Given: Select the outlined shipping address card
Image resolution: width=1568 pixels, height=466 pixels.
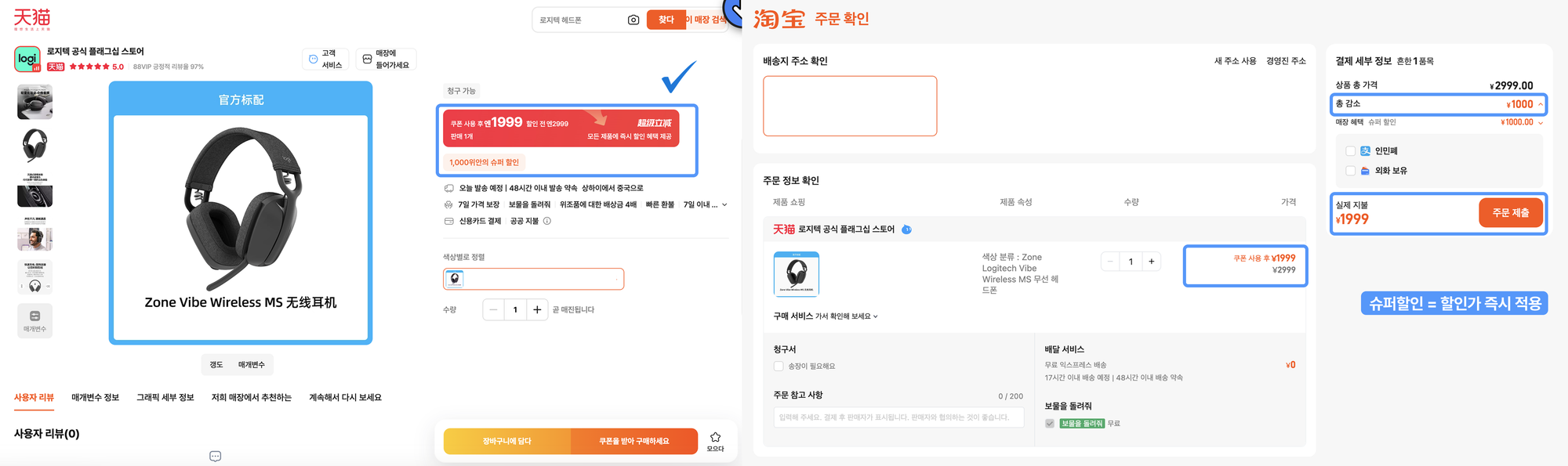Looking at the screenshot, I should (x=850, y=106).
